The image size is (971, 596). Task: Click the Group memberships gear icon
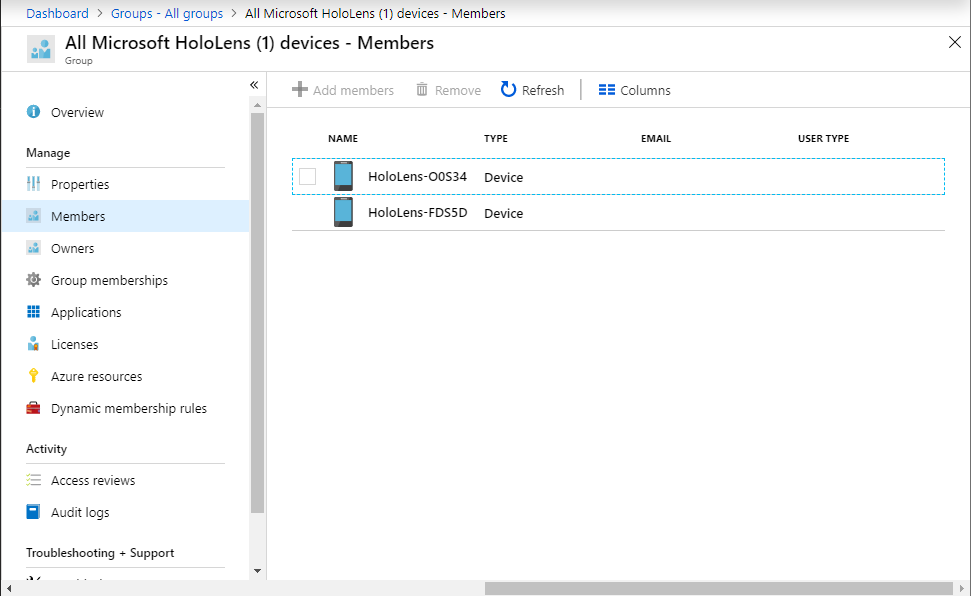(33, 280)
